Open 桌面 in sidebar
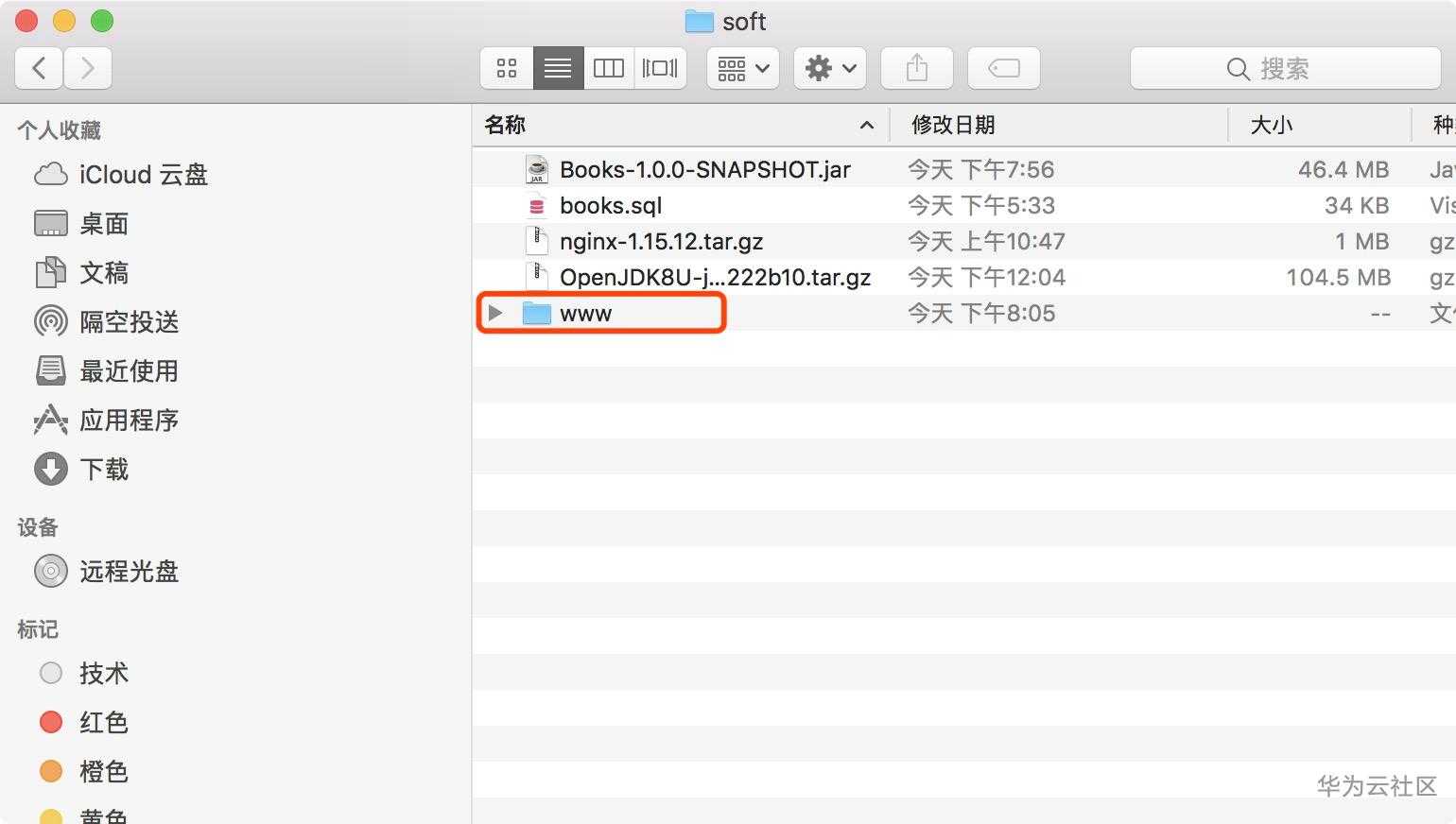This screenshot has height=824, width=1456. click(x=81, y=224)
